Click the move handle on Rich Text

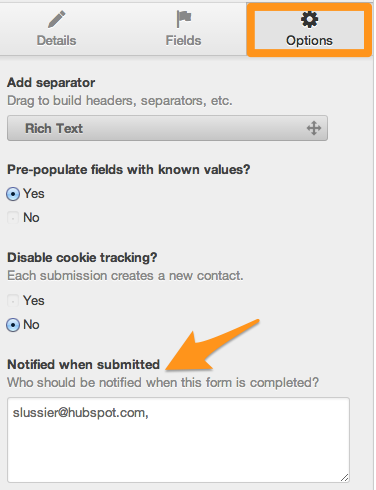[x=314, y=128]
